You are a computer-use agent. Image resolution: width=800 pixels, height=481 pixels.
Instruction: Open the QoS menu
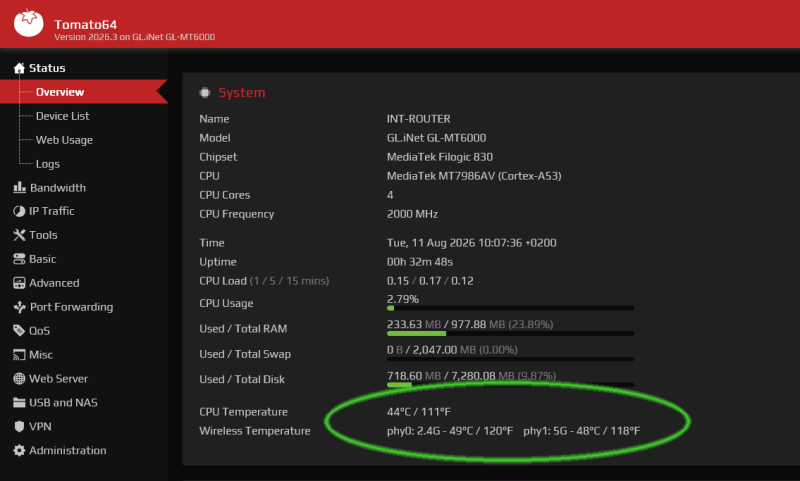39,331
